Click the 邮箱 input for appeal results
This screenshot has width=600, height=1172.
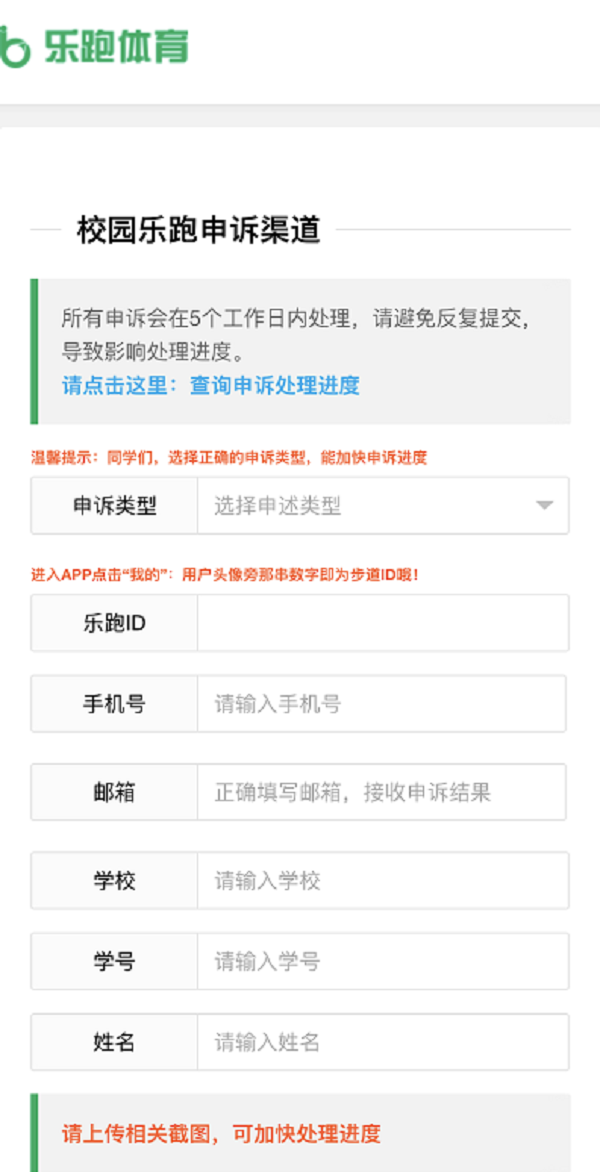click(382, 793)
